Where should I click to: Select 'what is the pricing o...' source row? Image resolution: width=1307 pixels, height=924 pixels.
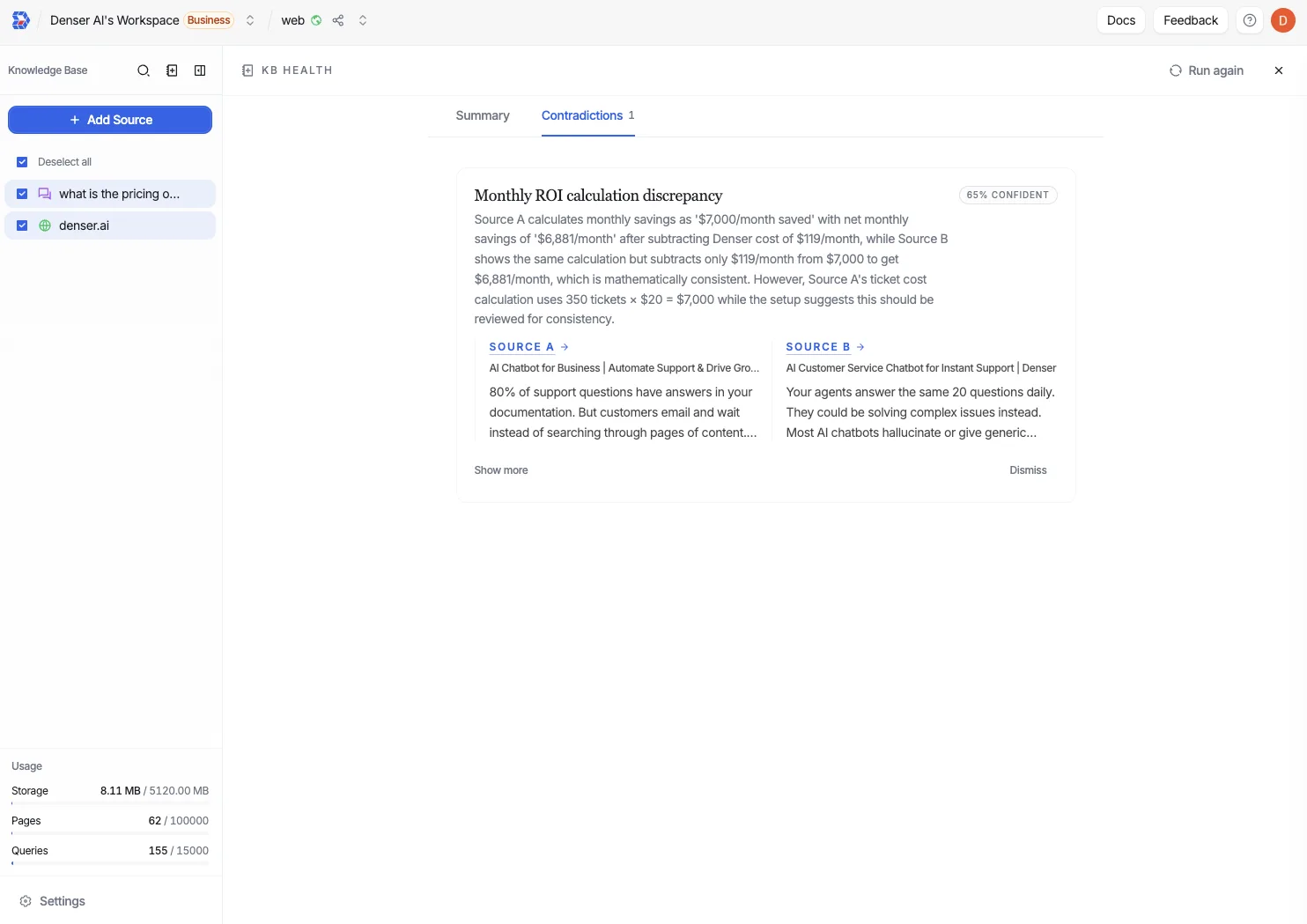pos(110,194)
